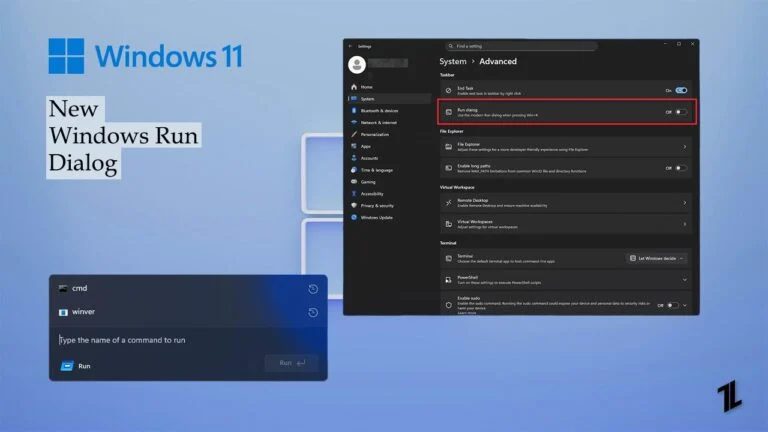Open Remote Desktop settings via its chevron
This screenshot has height=432, width=768.
[685, 203]
